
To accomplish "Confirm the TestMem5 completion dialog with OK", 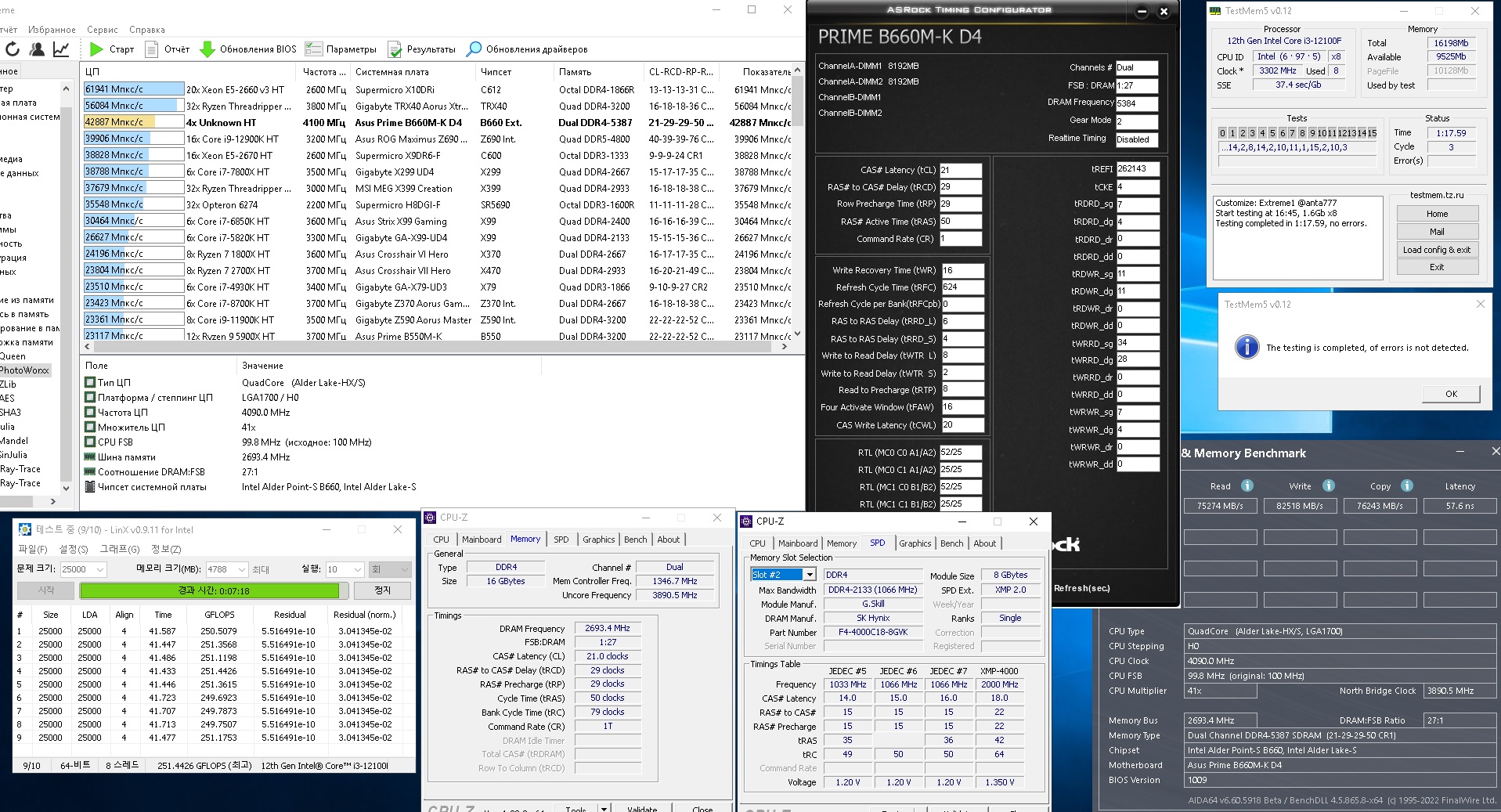I will (1451, 394).
